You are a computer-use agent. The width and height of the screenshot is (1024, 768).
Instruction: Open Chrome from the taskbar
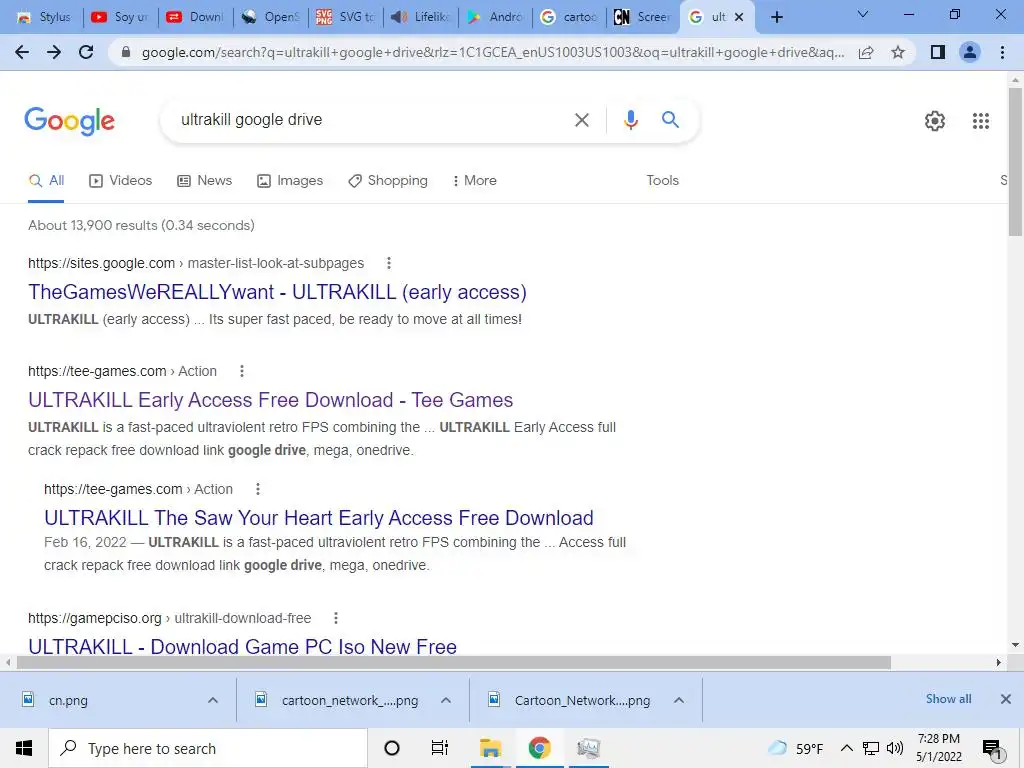click(x=539, y=748)
